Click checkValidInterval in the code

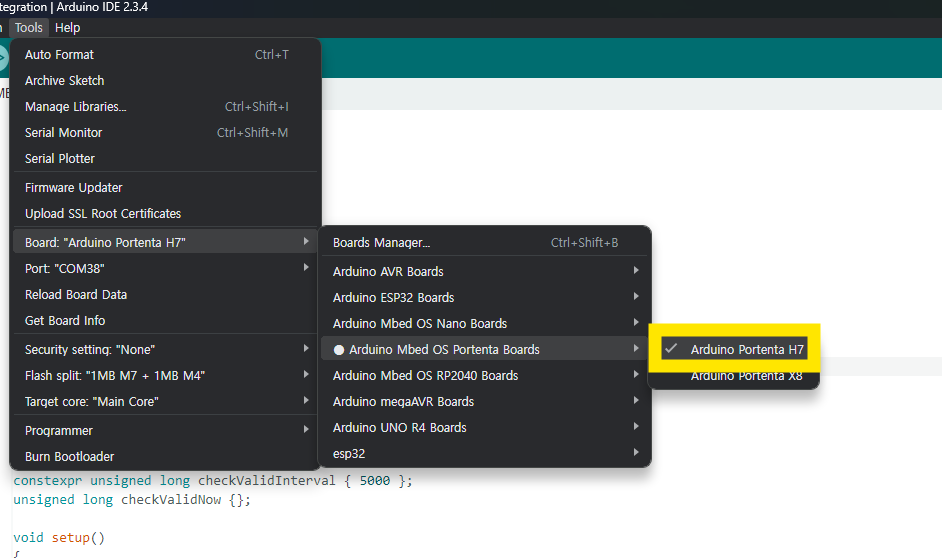(x=266, y=481)
